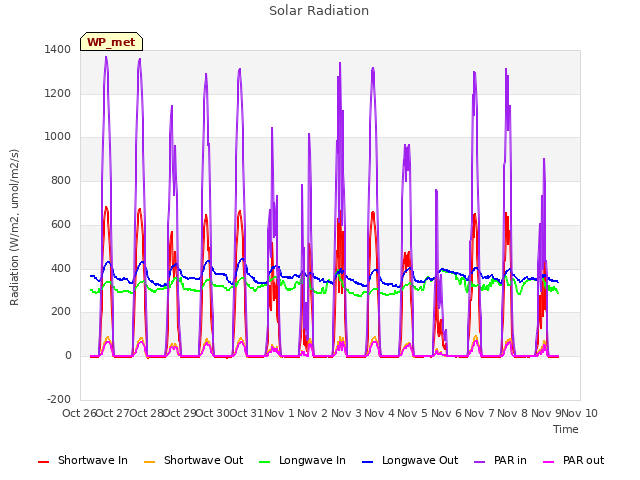Select the Longwave In legend entry

[x=302, y=461]
